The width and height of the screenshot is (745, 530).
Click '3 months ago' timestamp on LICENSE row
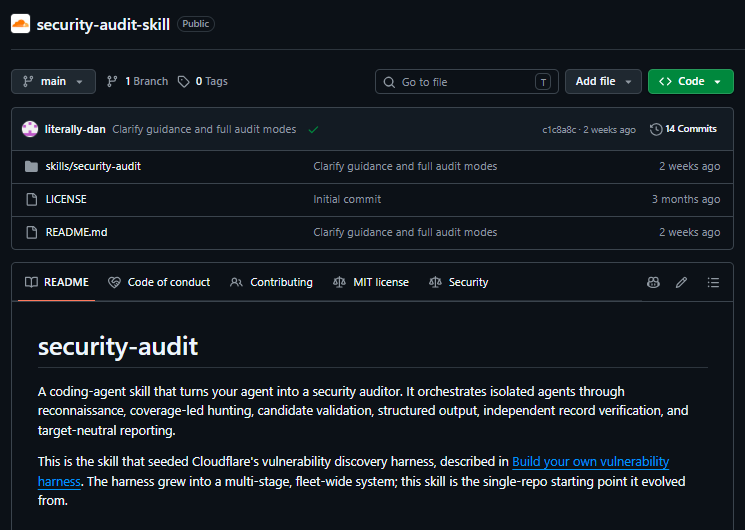pos(686,199)
